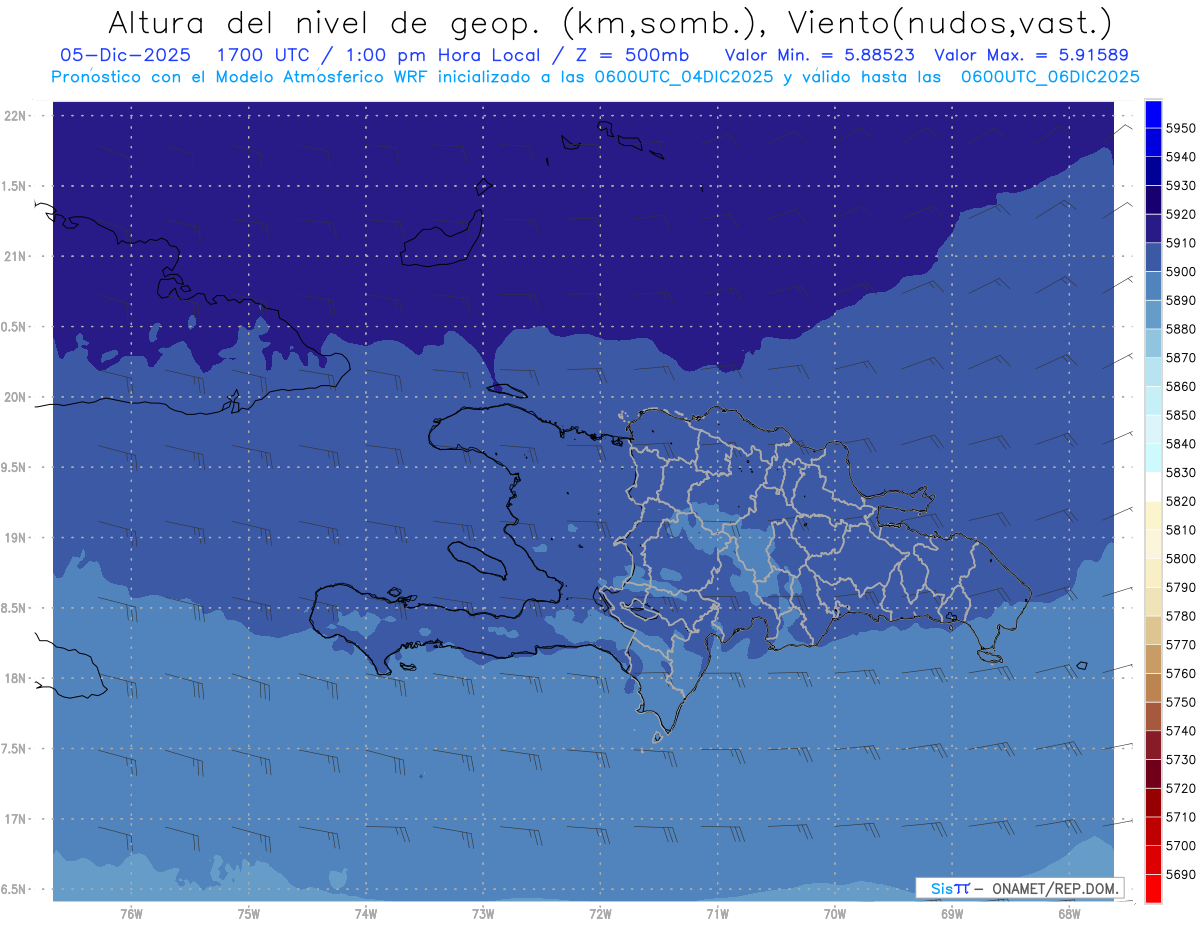Click the '5690' legend value
The height and width of the screenshot is (927, 1200).
pos(1181,874)
